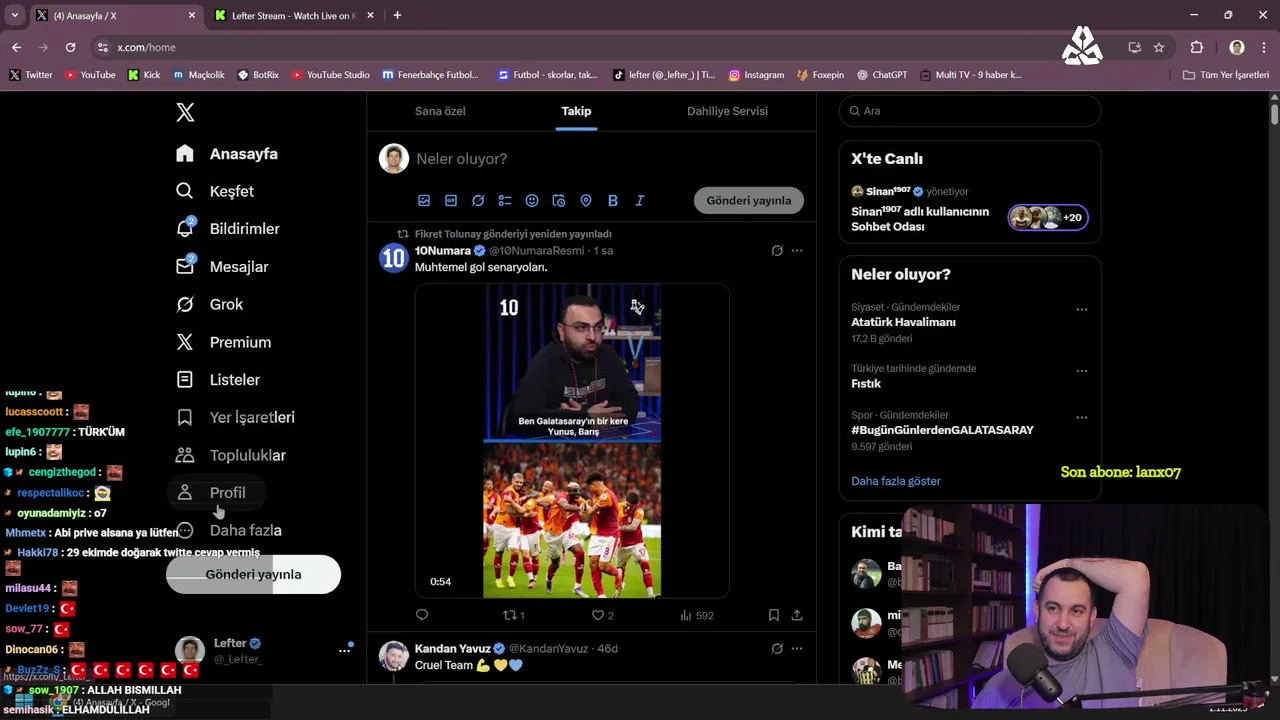Repost the 10Numara post
Viewport: 1280px width, 720px height.
click(x=514, y=615)
